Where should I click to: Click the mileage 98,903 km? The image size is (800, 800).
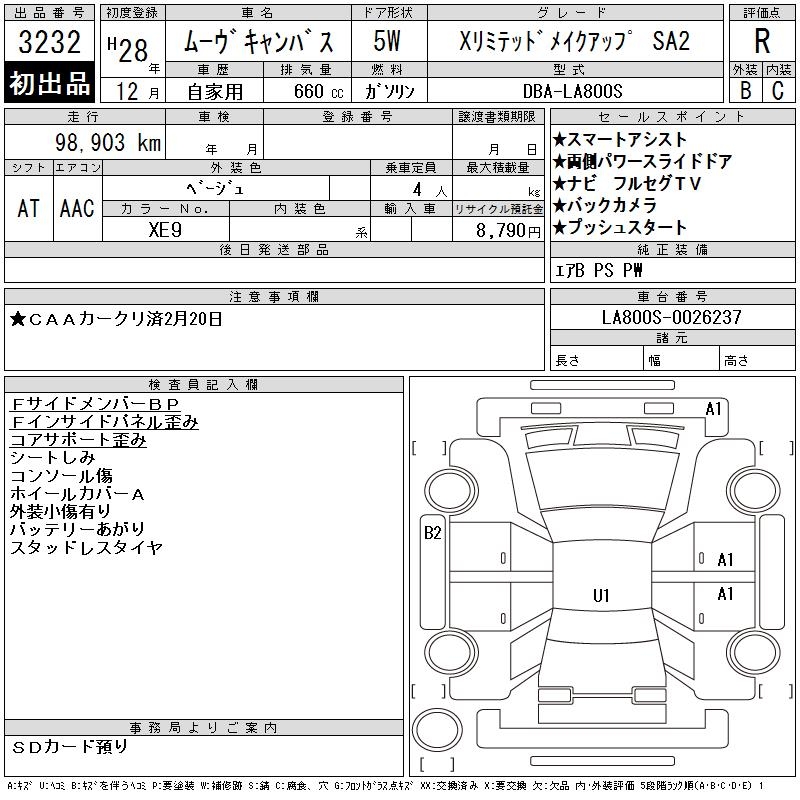click(x=108, y=142)
